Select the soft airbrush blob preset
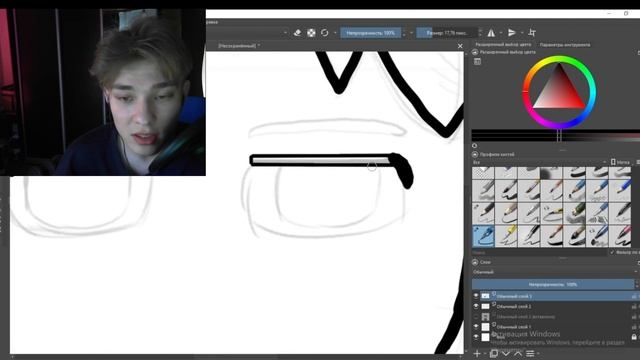The width and height of the screenshot is (640, 360). 552,173
